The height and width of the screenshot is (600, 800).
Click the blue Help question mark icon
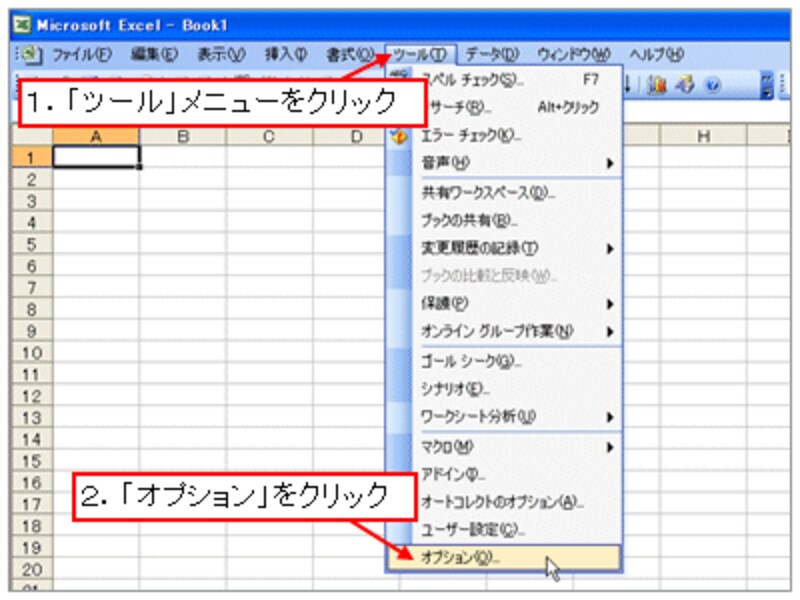tap(713, 85)
